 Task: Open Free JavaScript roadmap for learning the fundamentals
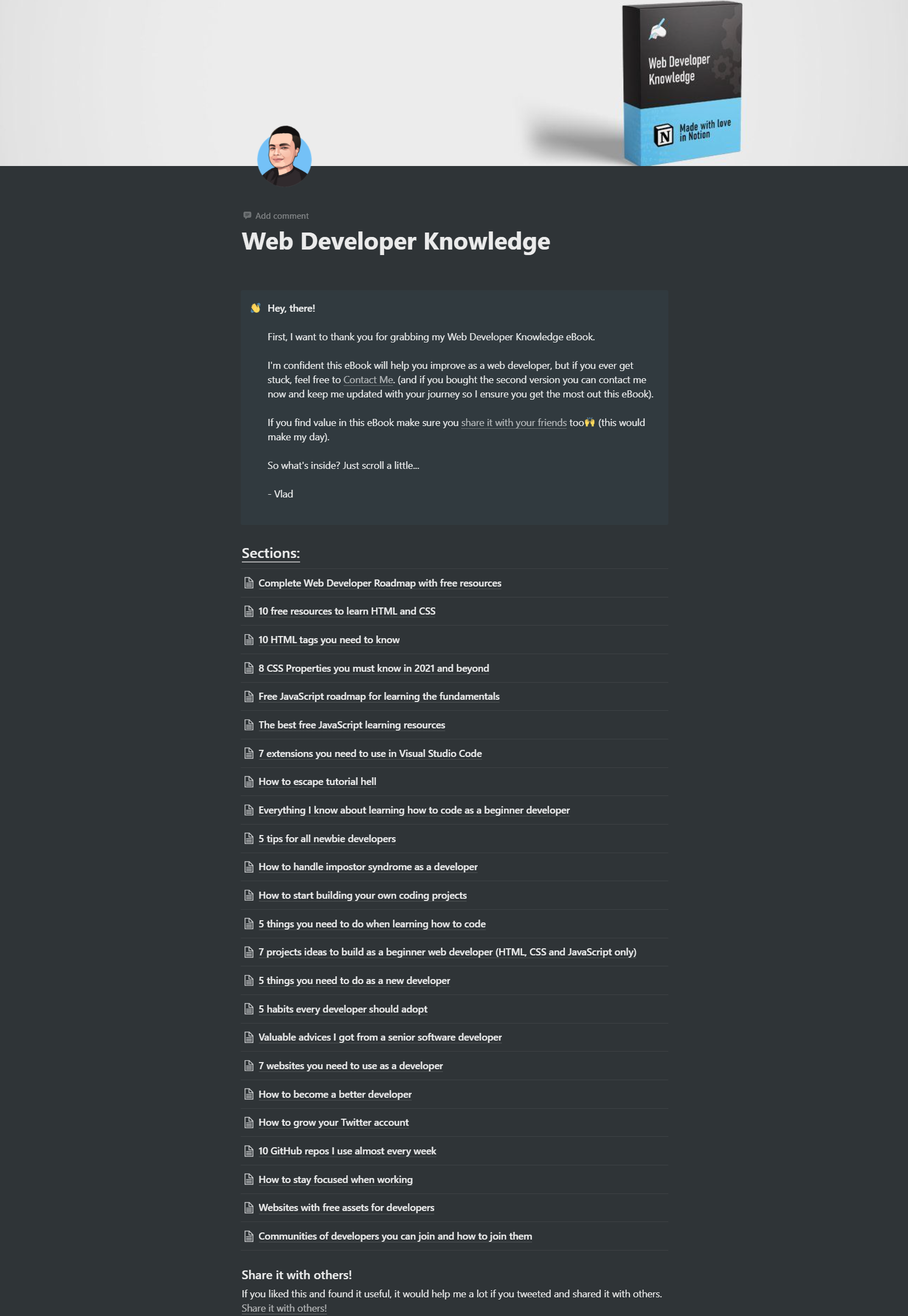(x=379, y=696)
